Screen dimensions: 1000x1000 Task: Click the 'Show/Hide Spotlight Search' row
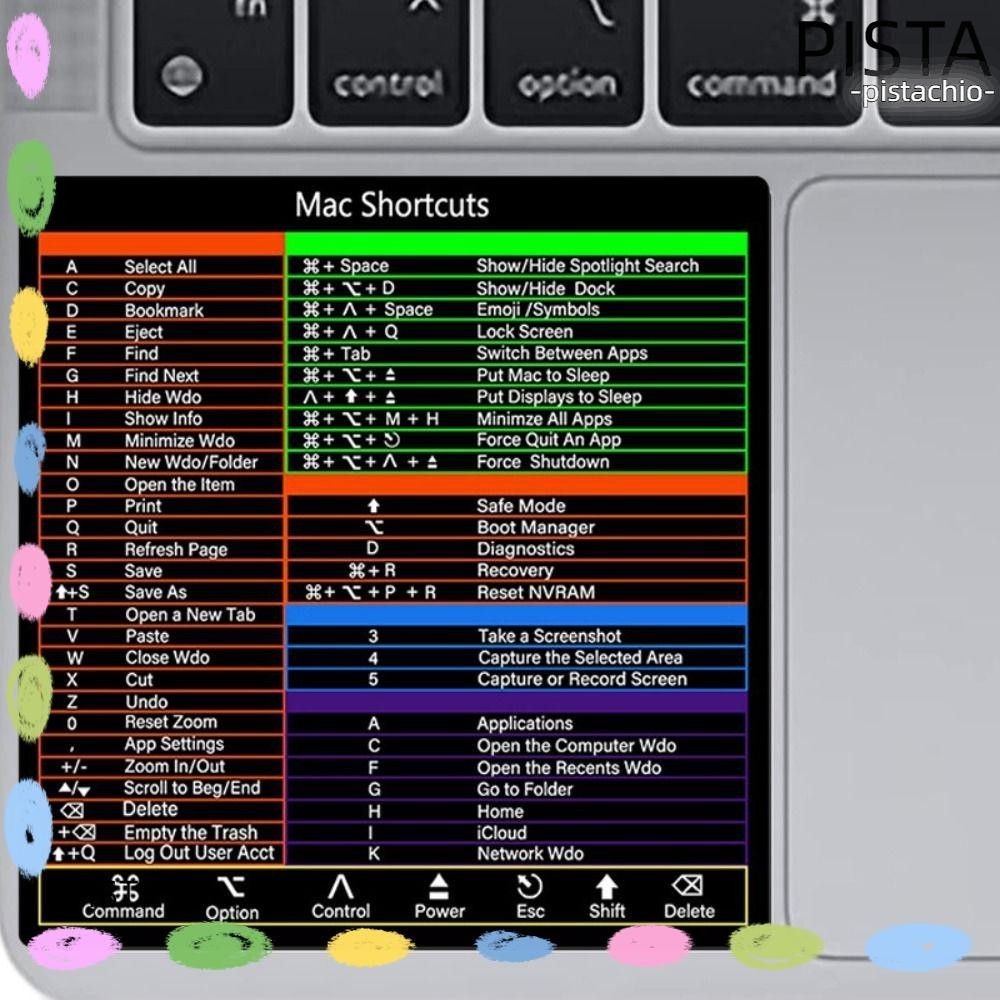click(x=517, y=266)
